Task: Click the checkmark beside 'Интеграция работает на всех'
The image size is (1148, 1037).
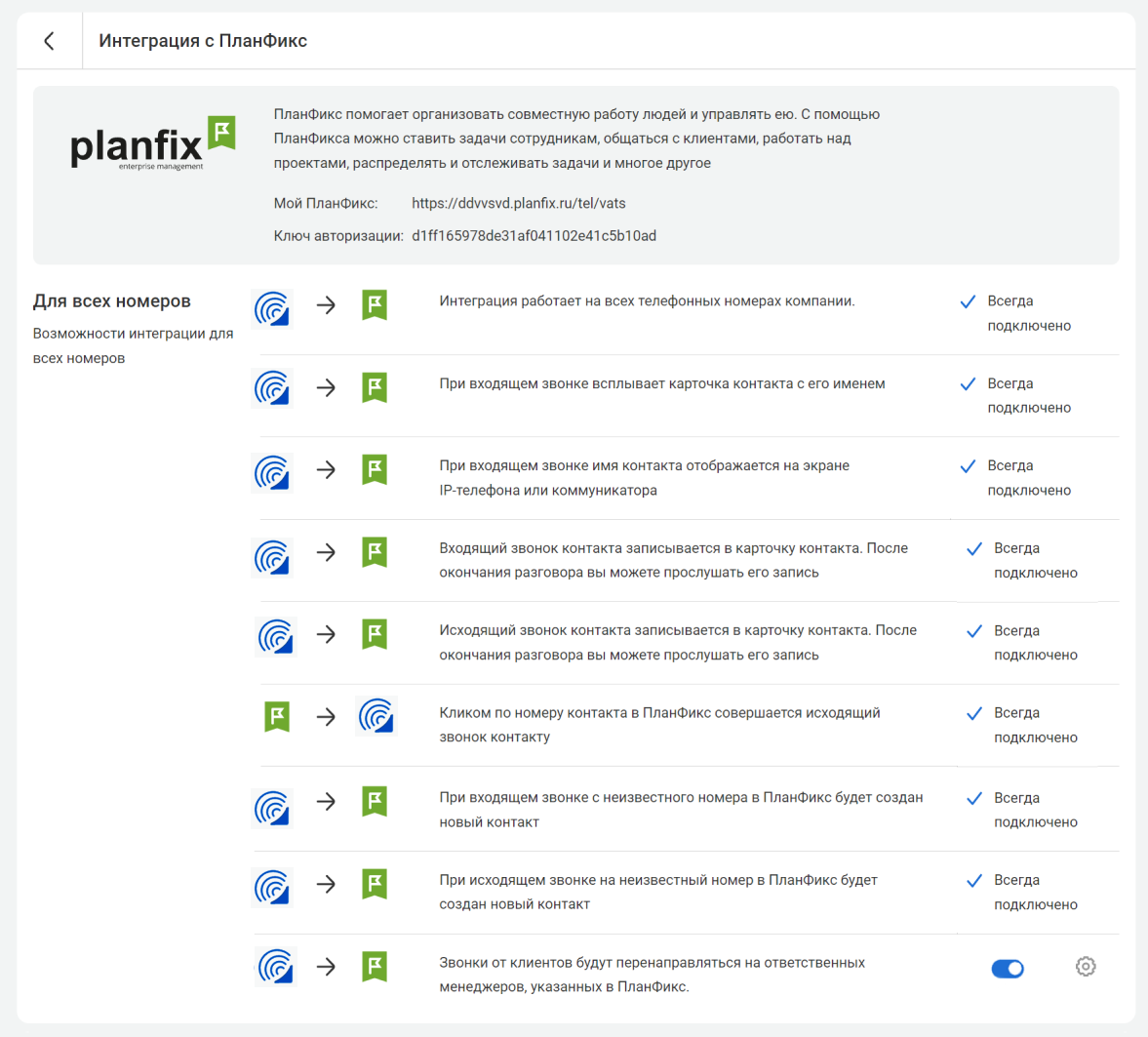Action: (x=968, y=301)
